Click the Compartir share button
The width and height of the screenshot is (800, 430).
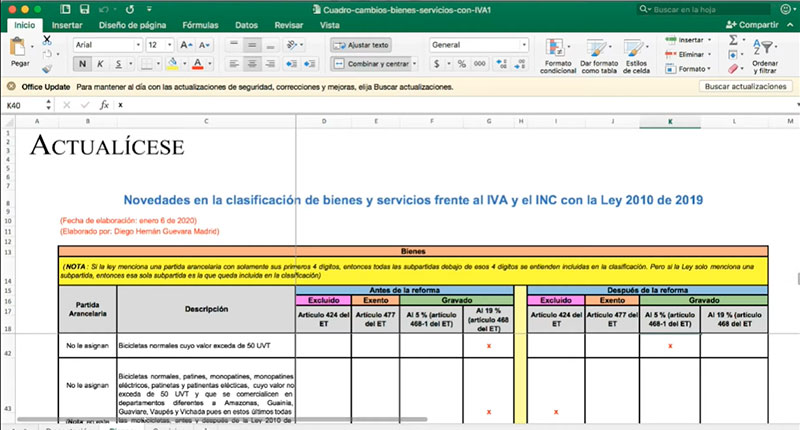click(x=753, y=24)
